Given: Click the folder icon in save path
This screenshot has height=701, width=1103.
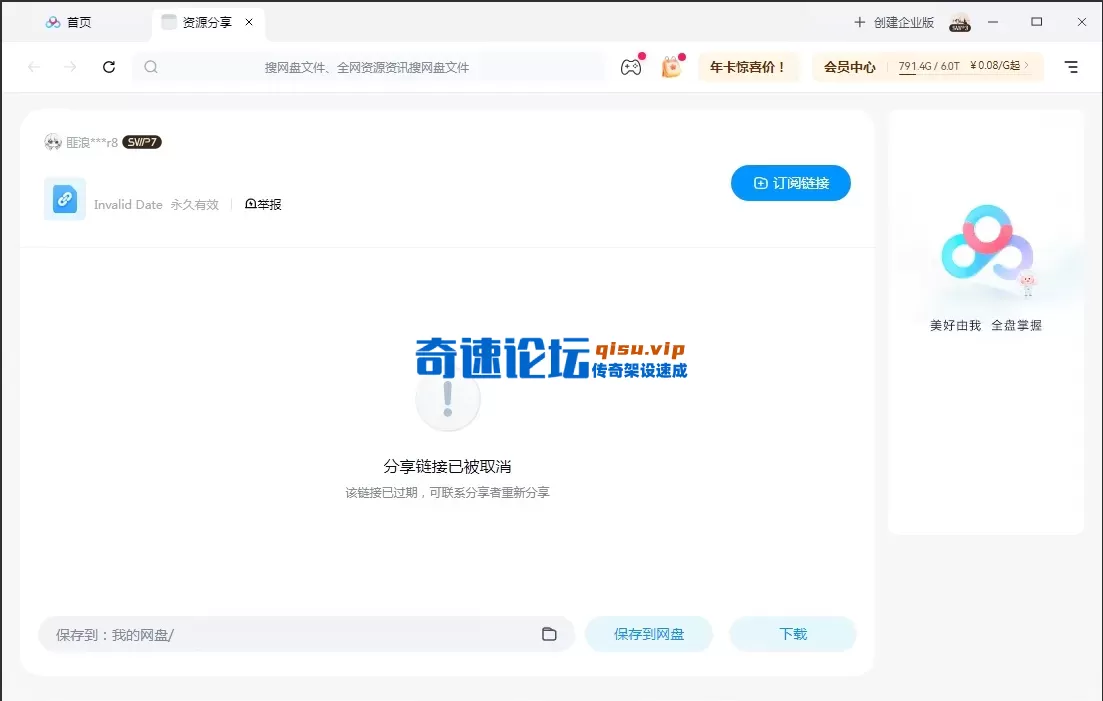Looking at the screenshot, I should pyautogui.click(x=549, y=634).
